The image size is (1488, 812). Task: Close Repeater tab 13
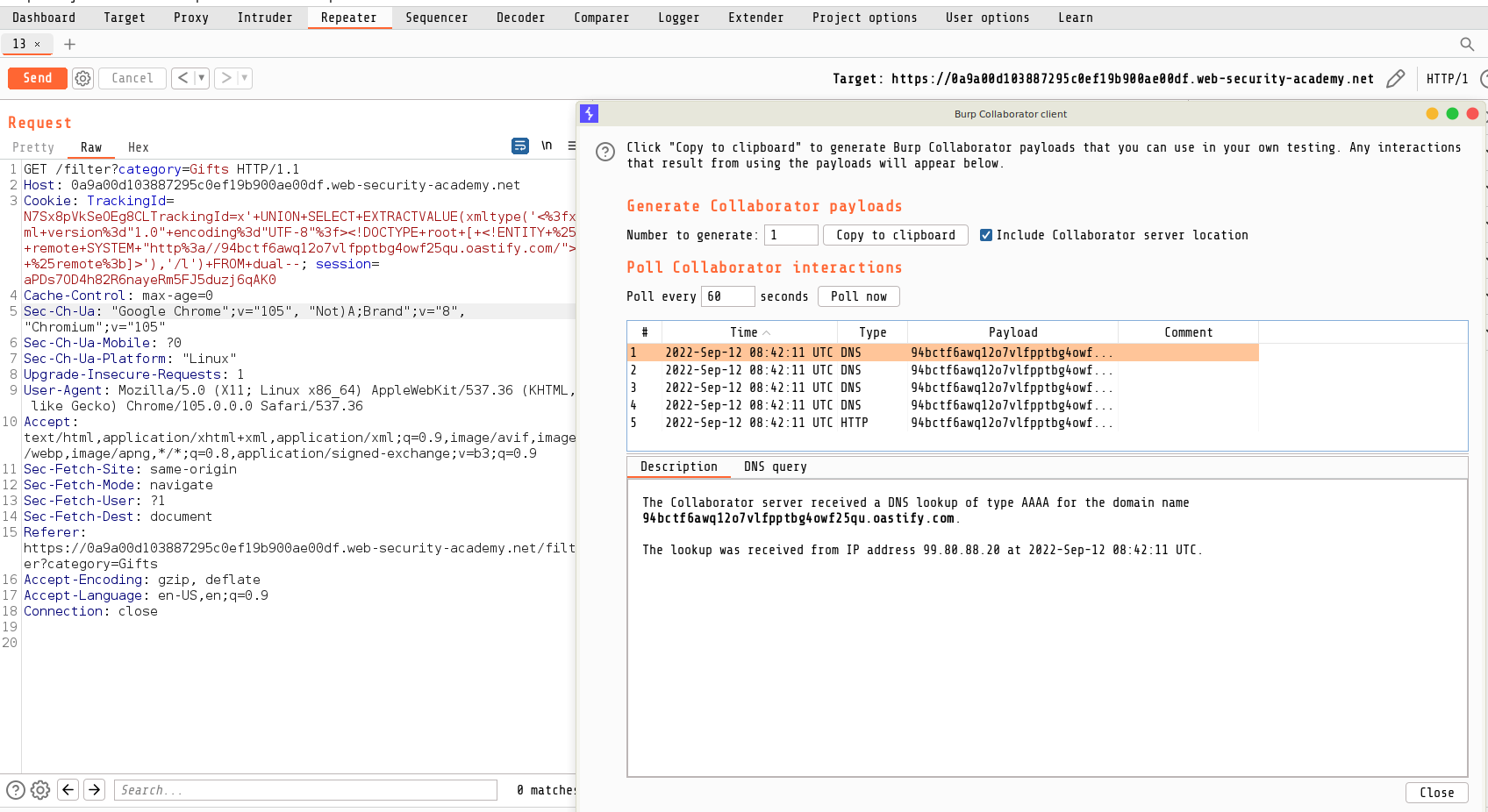pyautogui.click(x=37, y=44)
